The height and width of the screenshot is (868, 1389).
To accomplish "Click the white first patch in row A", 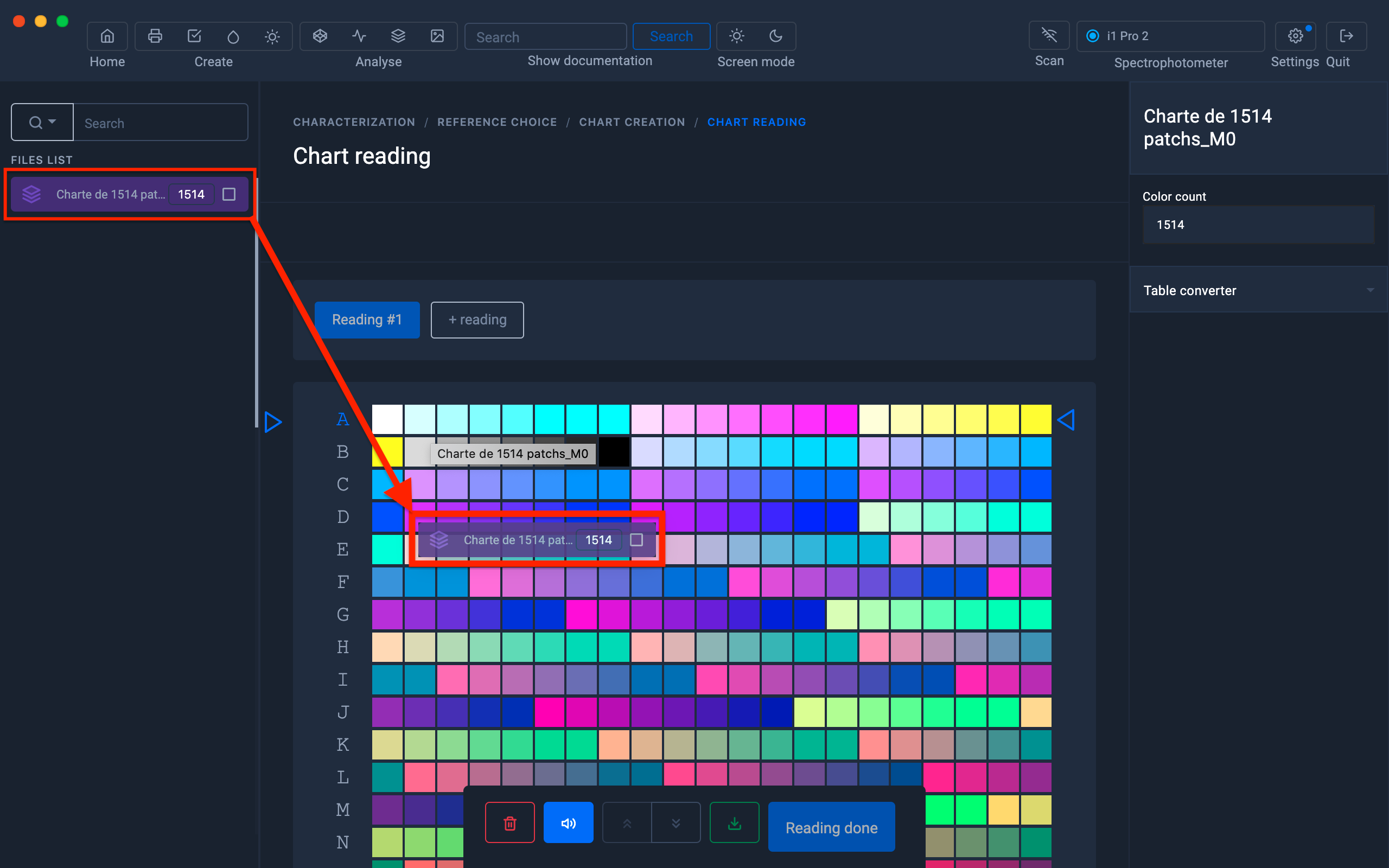I will [x=387, y=420].
